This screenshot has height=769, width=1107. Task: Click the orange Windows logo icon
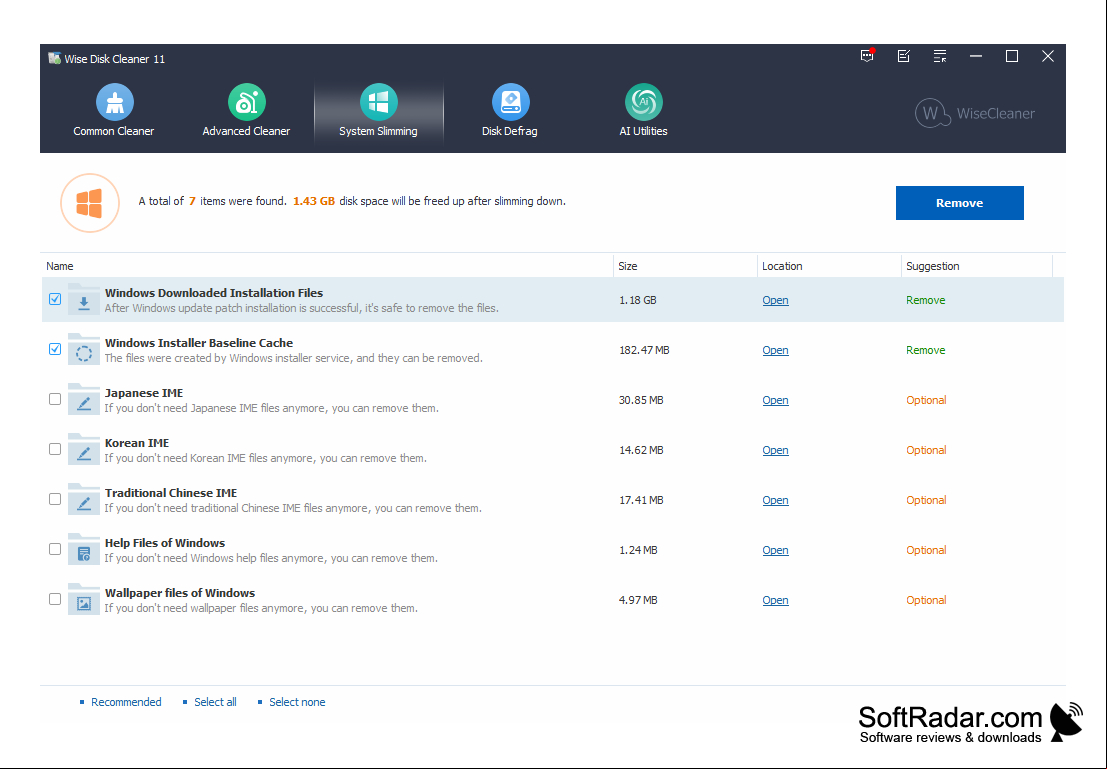click(90, 203)
